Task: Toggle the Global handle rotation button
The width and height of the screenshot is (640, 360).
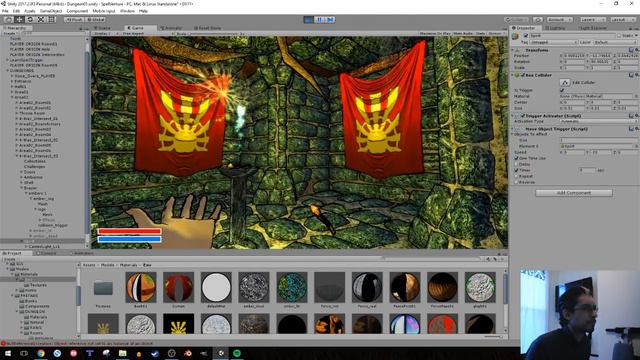Action: [96, 19]
